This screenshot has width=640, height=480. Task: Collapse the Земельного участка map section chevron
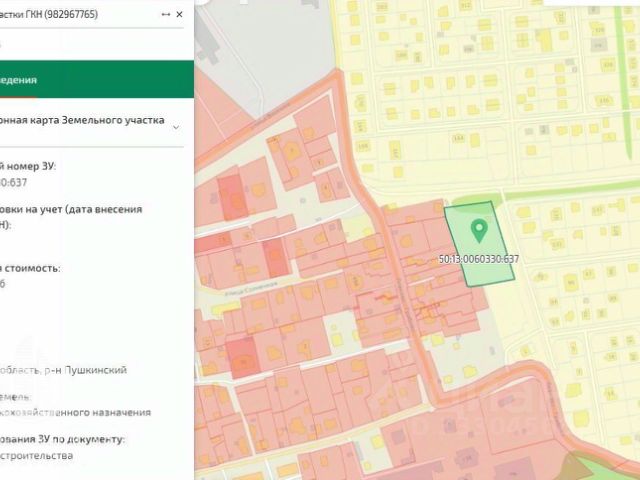(176, 127)
